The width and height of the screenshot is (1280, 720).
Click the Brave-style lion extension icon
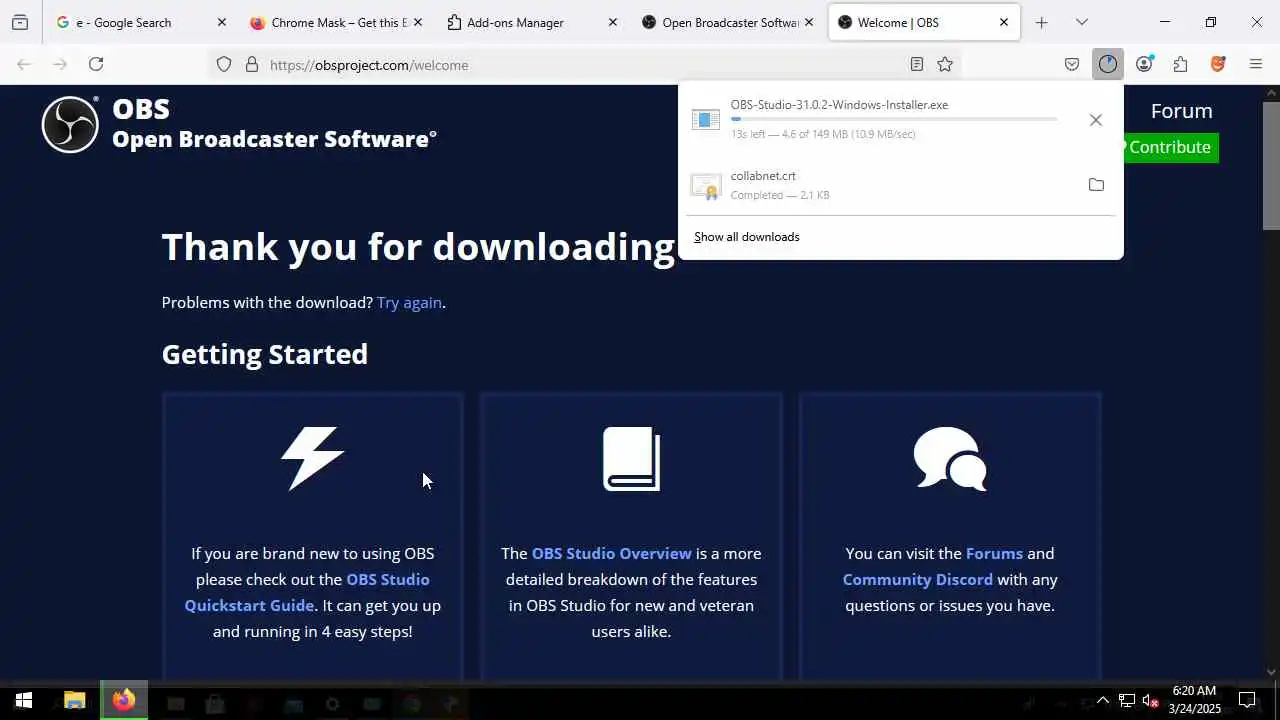click(x=1218, y=64)
